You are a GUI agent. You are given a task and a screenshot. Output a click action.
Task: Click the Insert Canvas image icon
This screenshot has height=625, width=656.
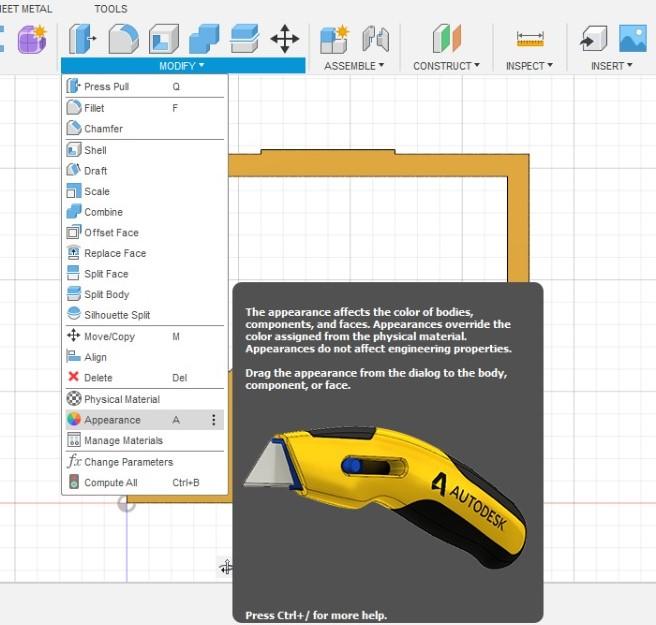[x=633, y=39]
